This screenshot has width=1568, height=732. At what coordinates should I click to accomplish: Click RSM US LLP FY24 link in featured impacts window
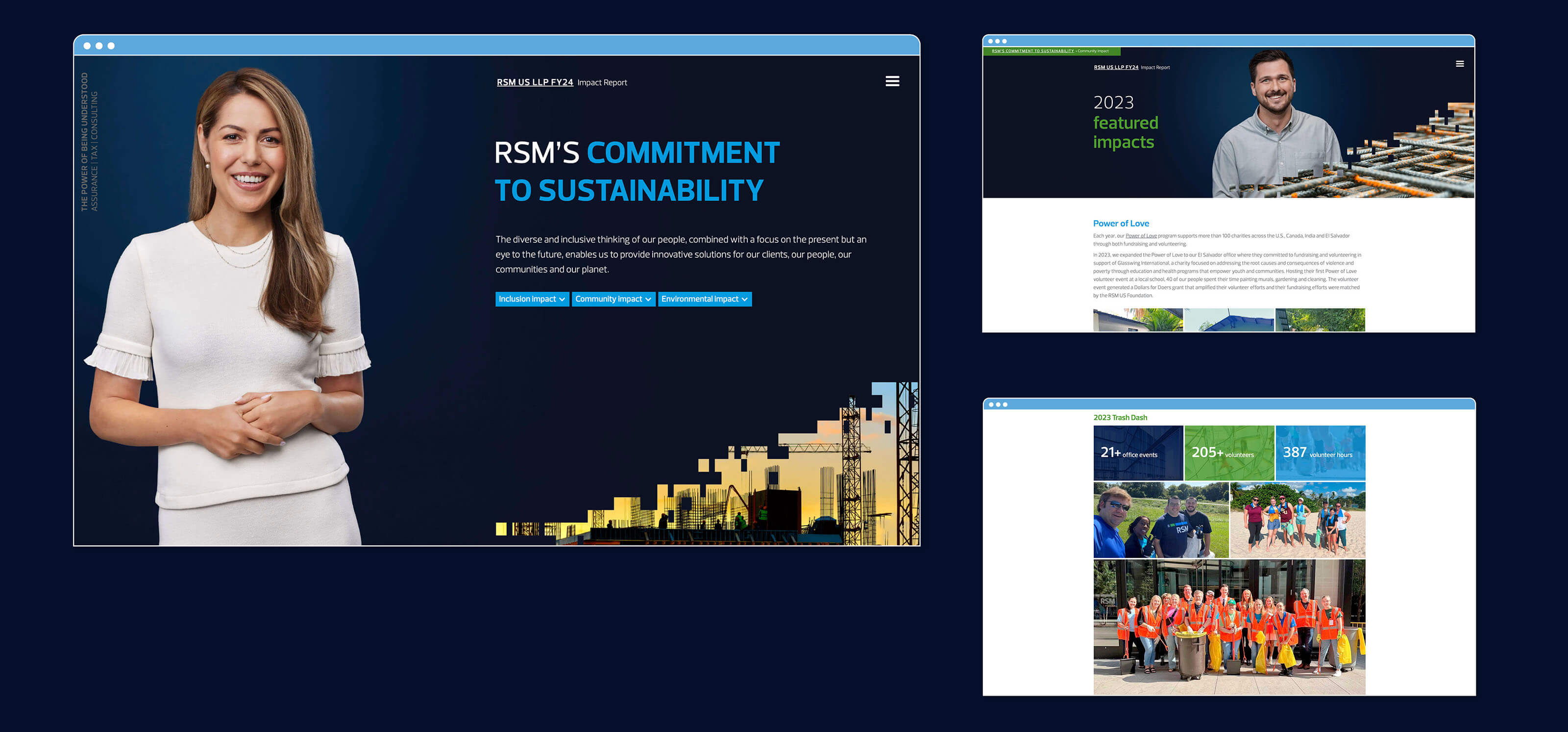(x=1116, y=68)
